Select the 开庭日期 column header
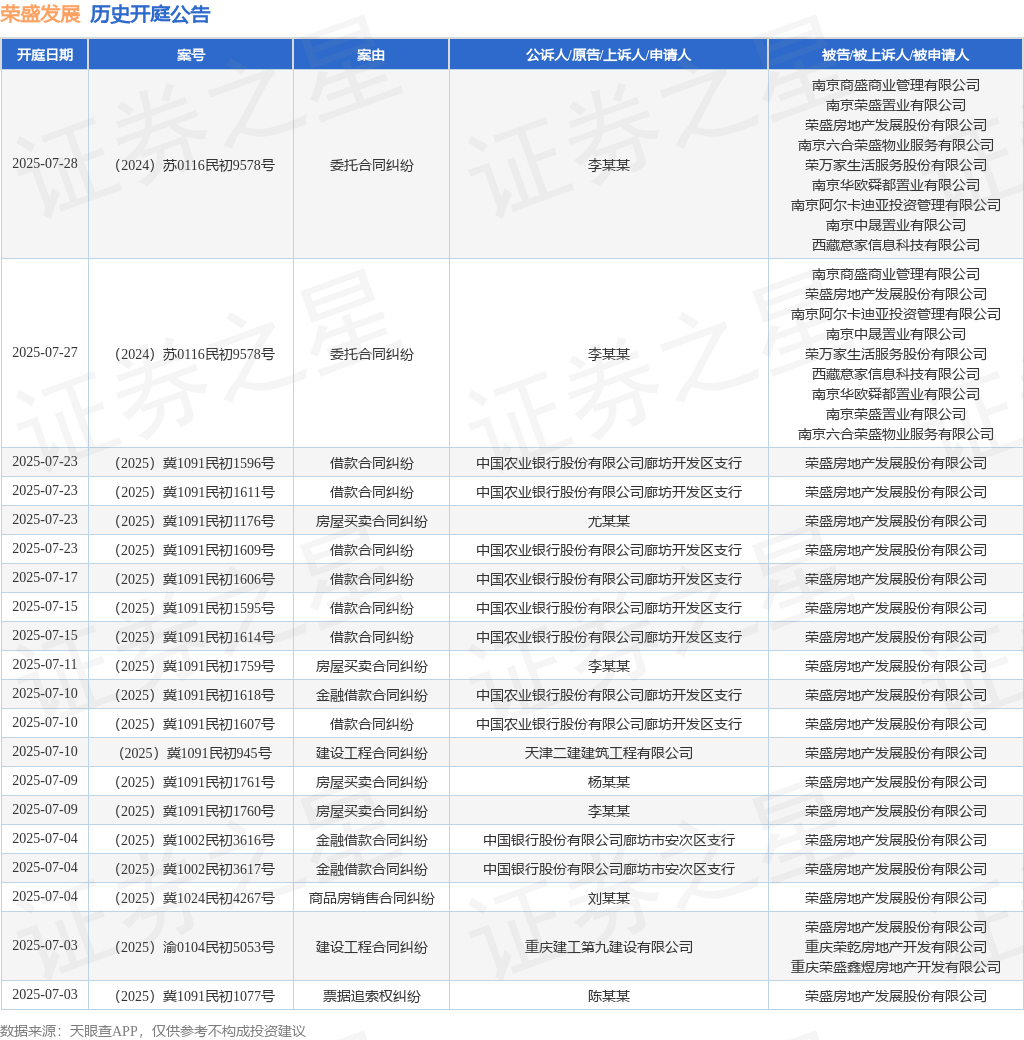This screenshot has width=1024, height=1040. click(x=45, y=54)
